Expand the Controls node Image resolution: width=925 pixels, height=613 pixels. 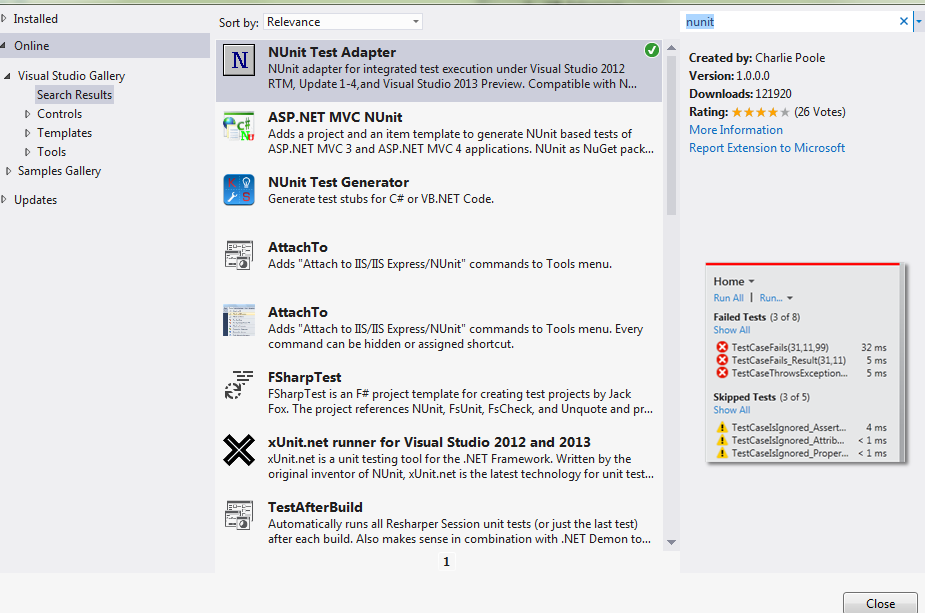[27, 114]
